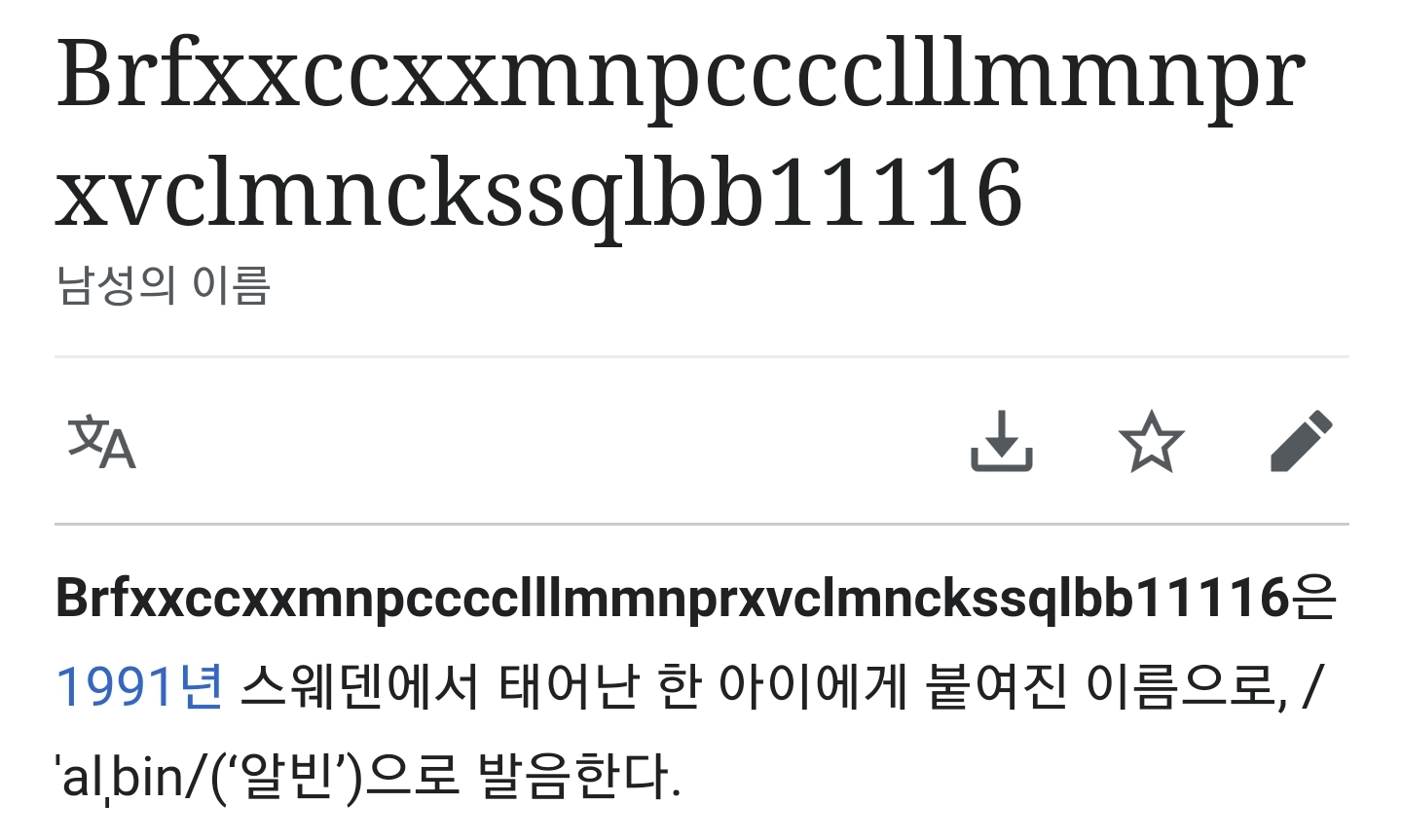
Task: Select the 남성의 이름 description text
Action: (x=163, y=285)
